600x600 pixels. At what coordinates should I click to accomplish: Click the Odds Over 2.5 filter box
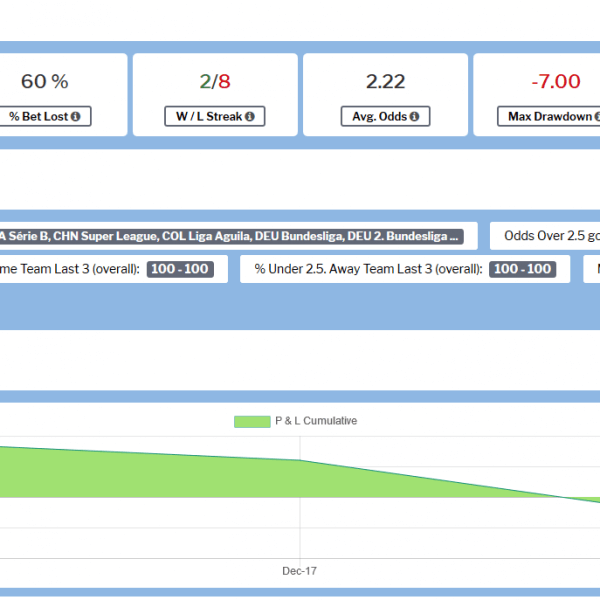pos(545,236)
